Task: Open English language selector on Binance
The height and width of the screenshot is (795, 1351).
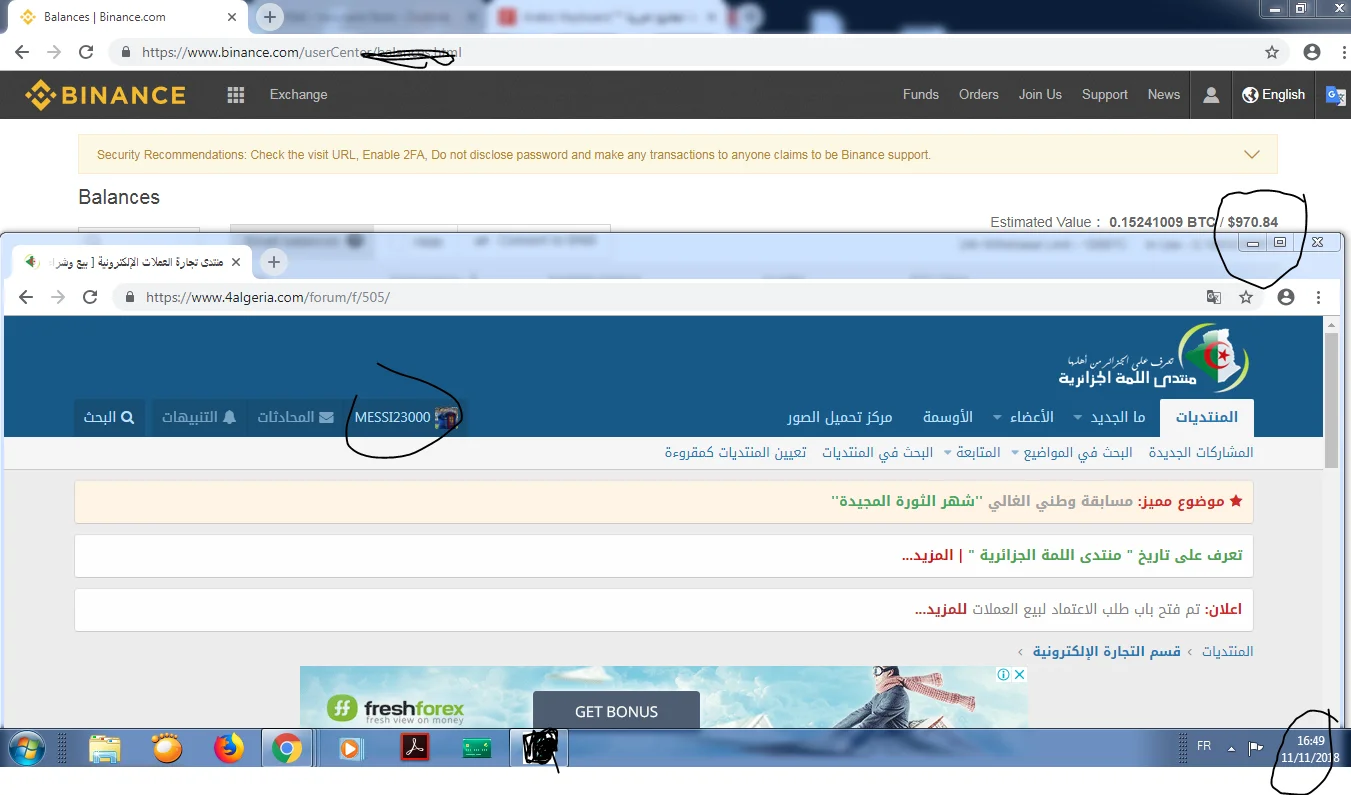Action: click(1274, 95)
